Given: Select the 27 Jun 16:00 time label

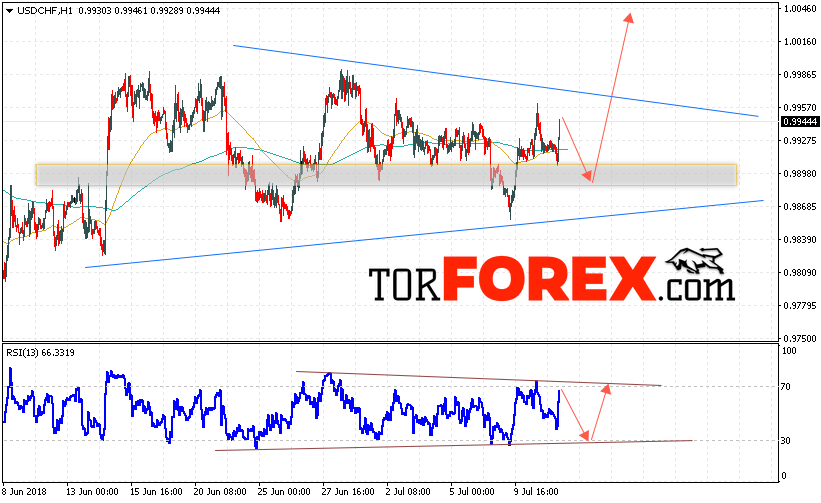Looking at the screenshot, I should [x=348, y=492].
